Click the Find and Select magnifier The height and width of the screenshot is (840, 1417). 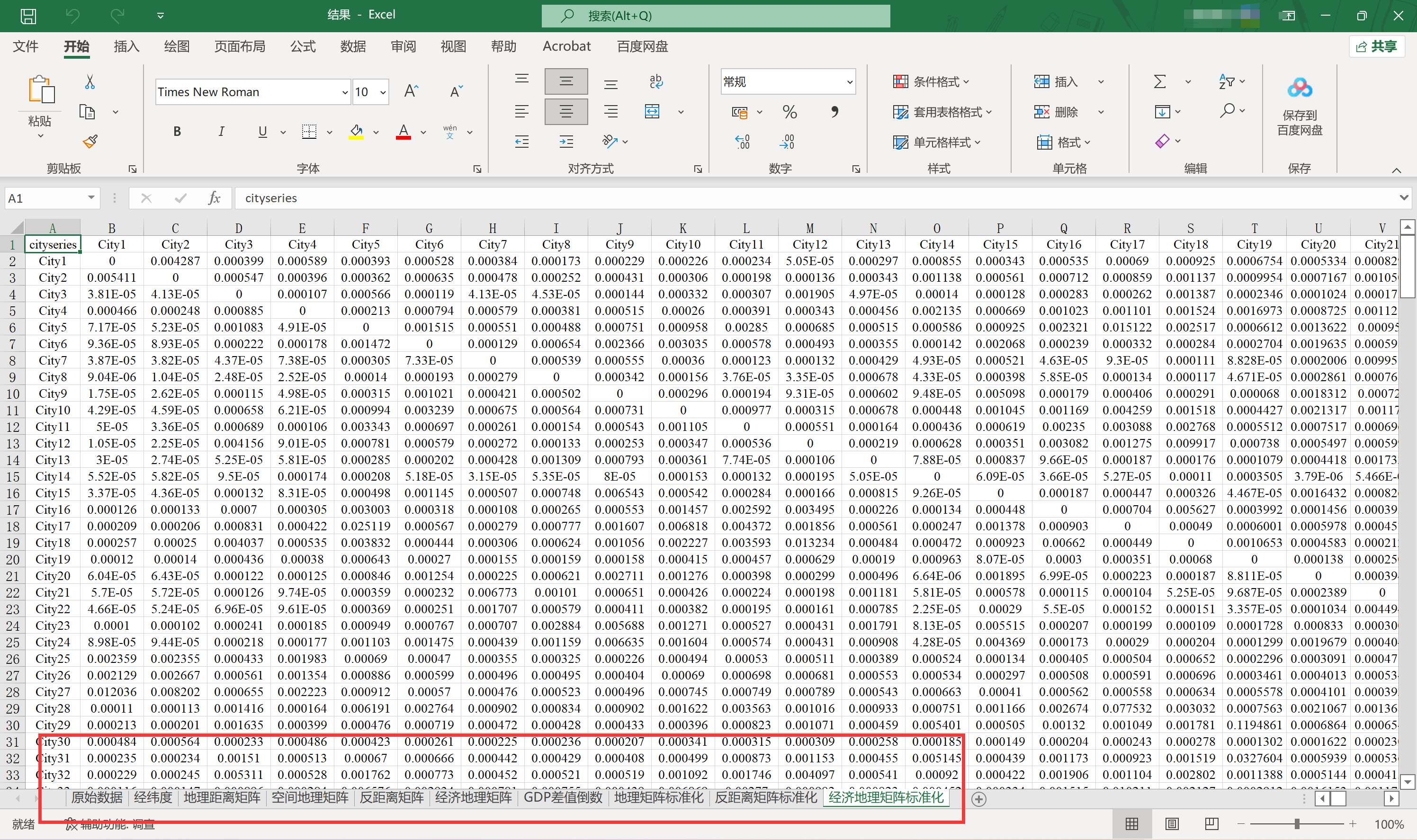[x=1227, y=111]
